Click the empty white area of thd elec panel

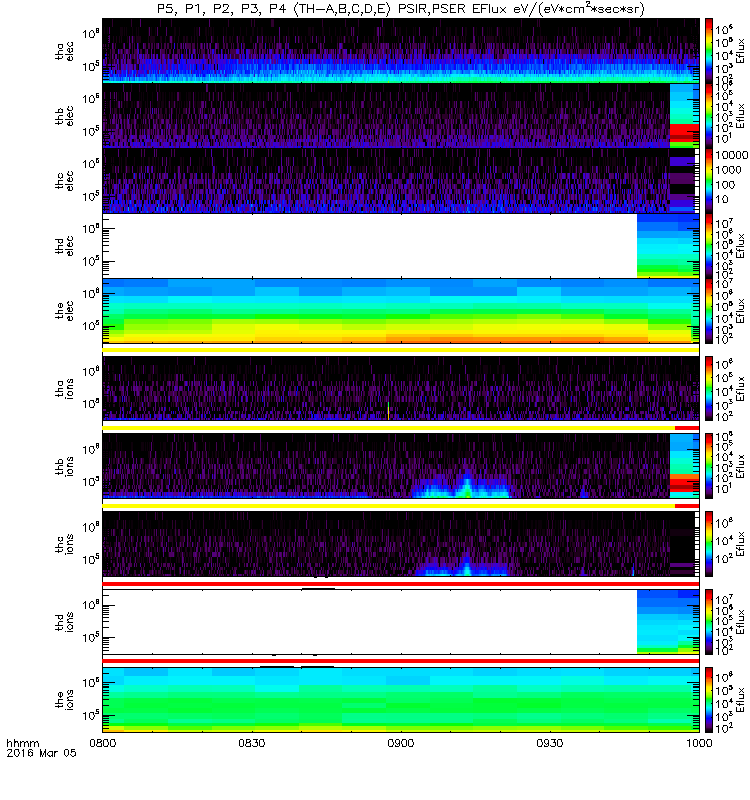click(370, 246)
